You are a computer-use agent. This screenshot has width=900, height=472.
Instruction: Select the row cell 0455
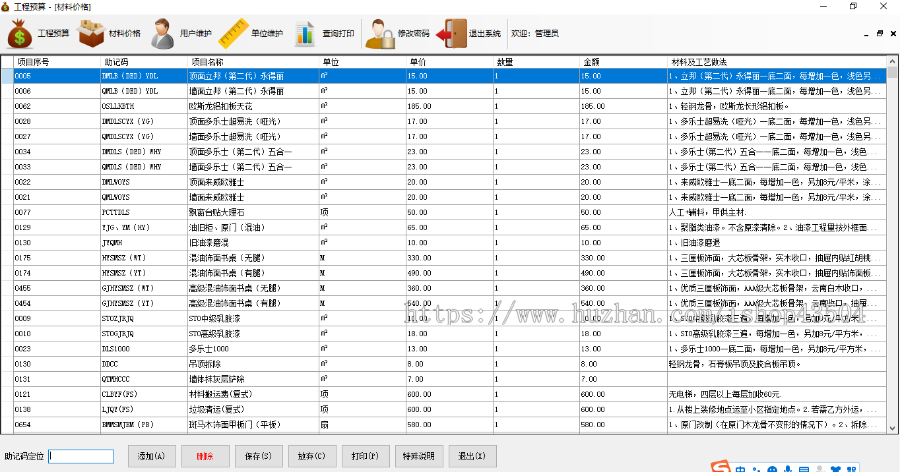[x=57, y=288]
